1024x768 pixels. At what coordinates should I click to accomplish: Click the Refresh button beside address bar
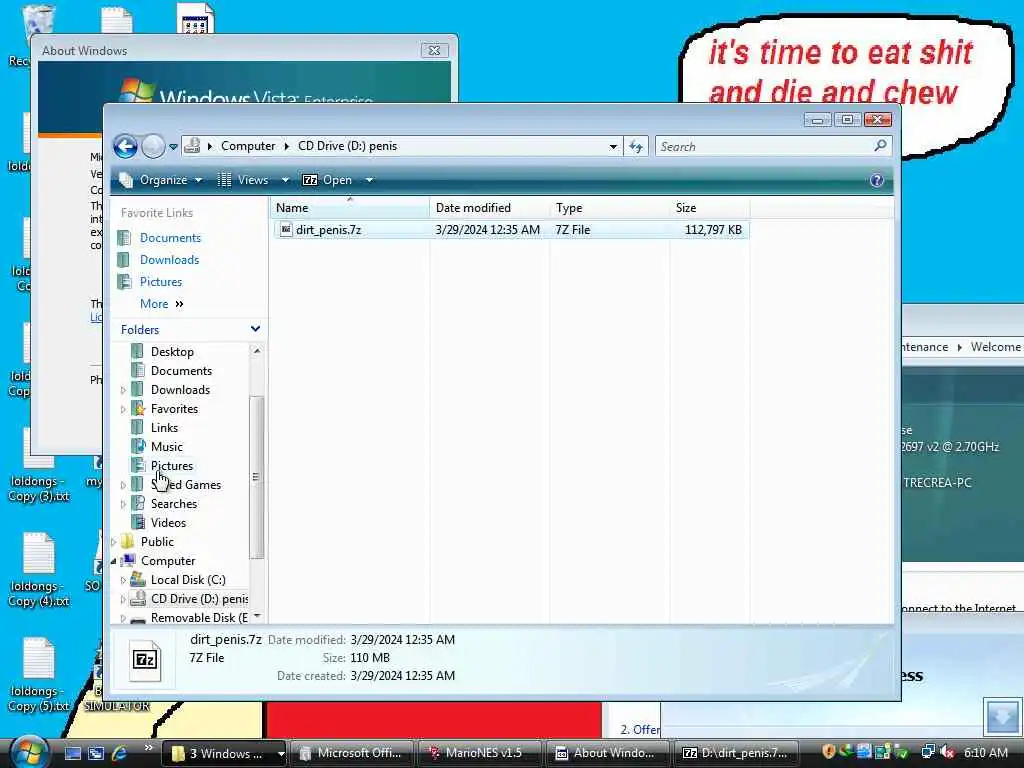point(636,146)
